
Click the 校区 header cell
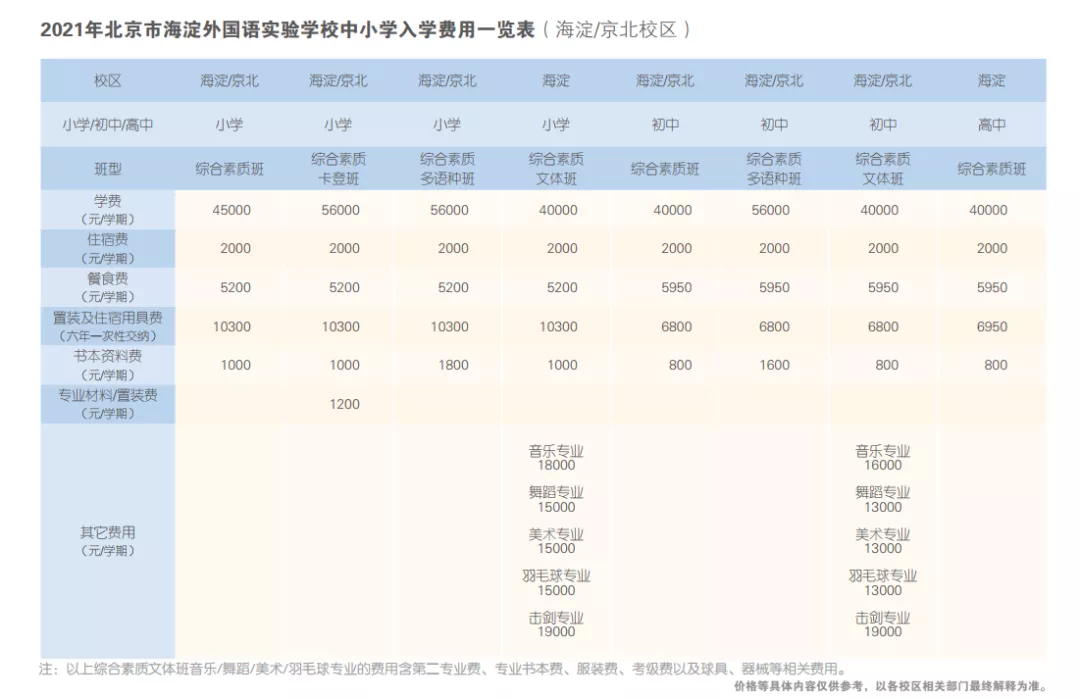click(x=107, y=81)
